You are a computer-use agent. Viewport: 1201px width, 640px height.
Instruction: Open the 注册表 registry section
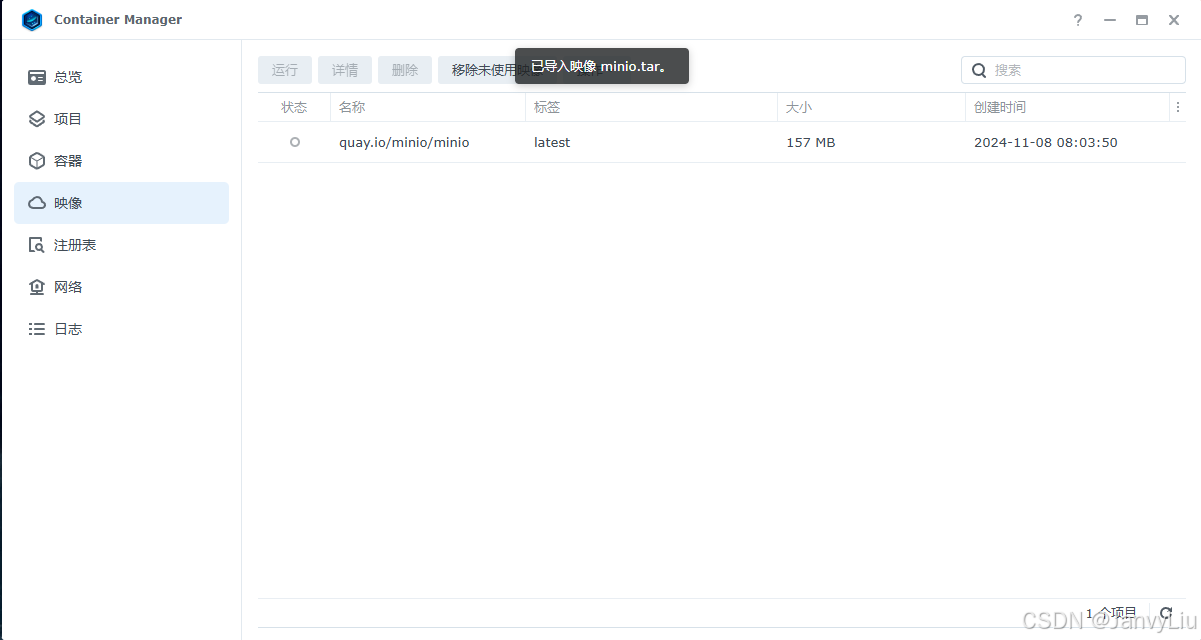click(121, 245)
